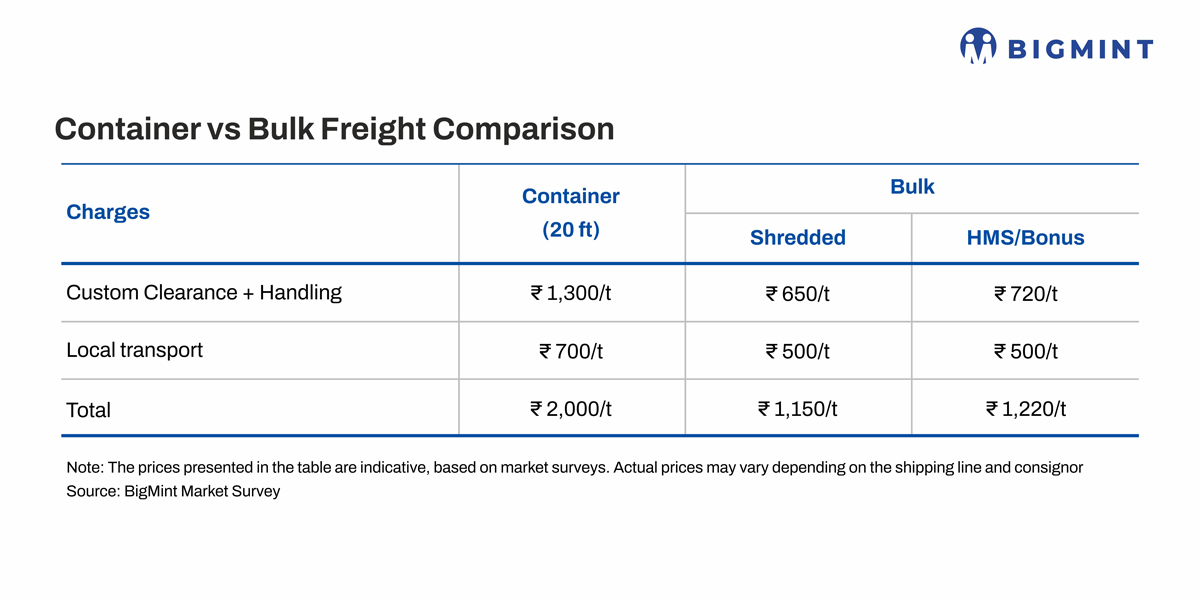The height and width of the screenshot is (600, 1200).
Task: Select the ₹ 1,220/t HMS/Bonus total cell
Action: (1026, 409)
